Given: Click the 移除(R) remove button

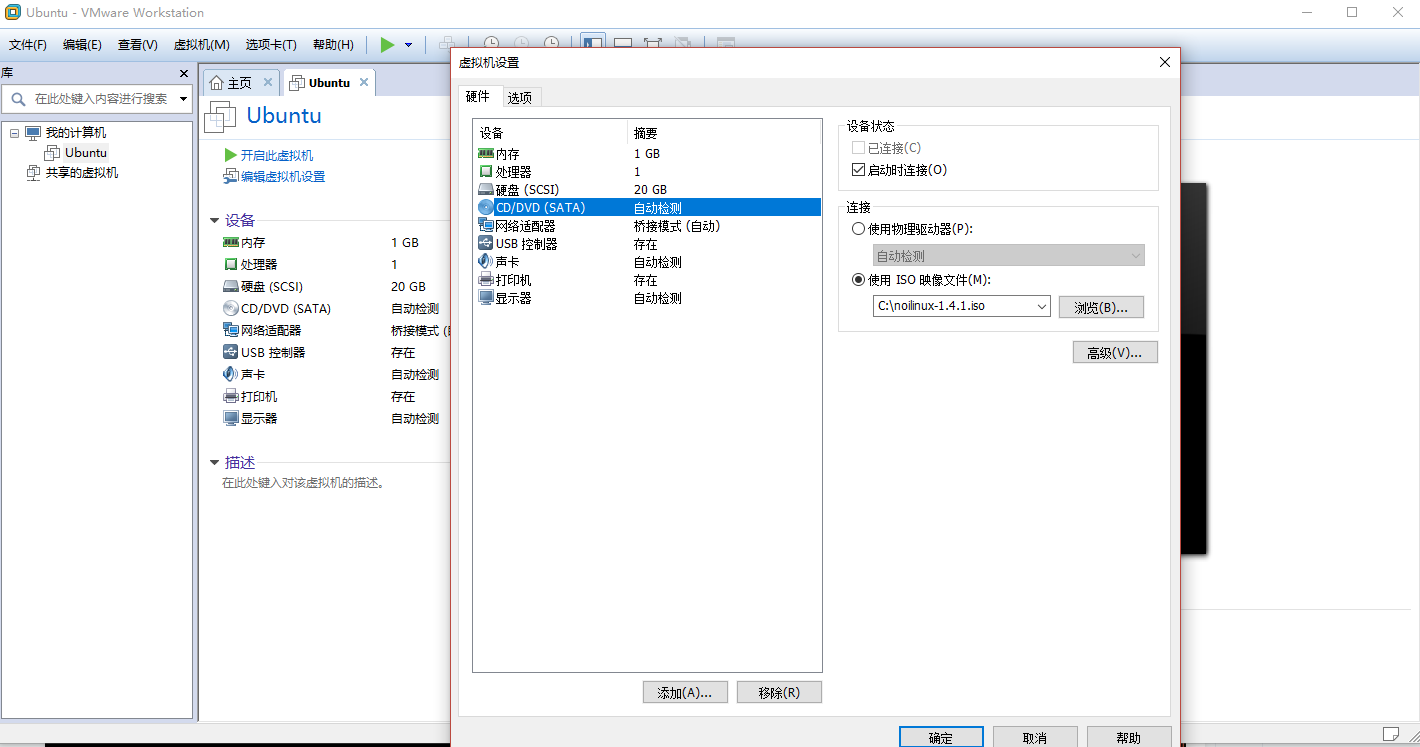Looking at the screenshot, I should 779,692.
